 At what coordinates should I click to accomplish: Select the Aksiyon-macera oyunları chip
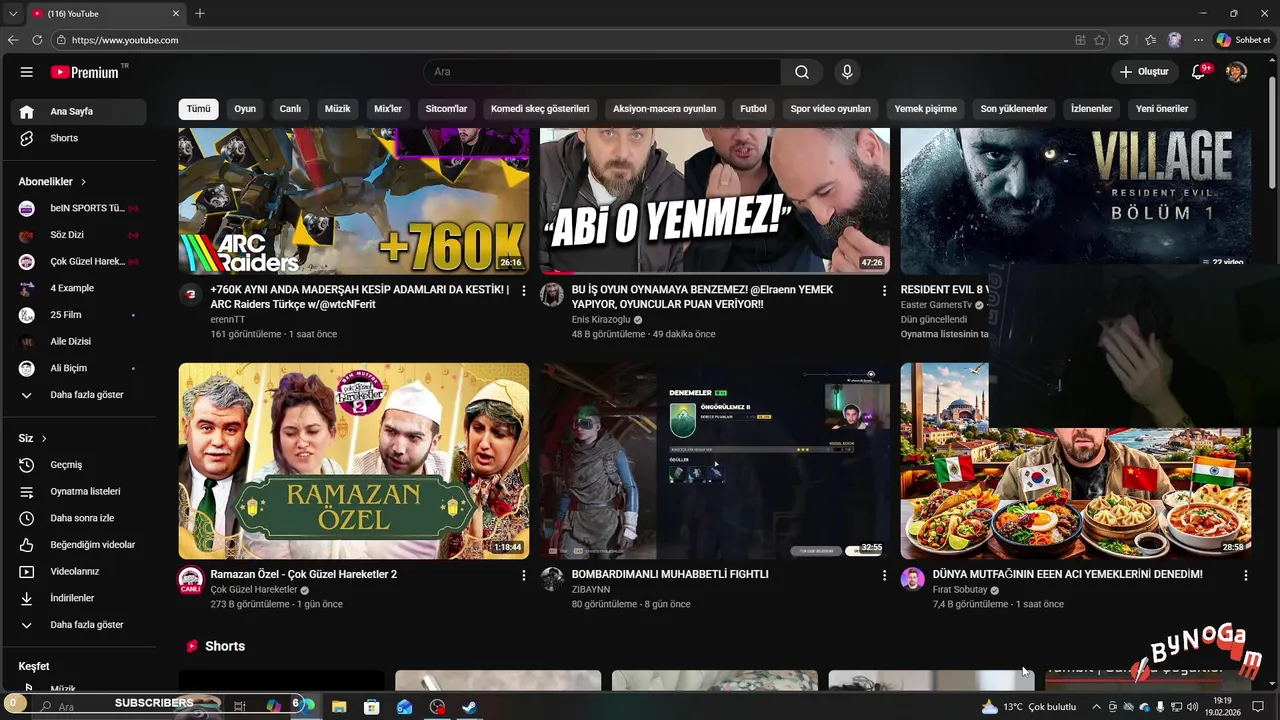pyautogui.click(x=665, y=109)
